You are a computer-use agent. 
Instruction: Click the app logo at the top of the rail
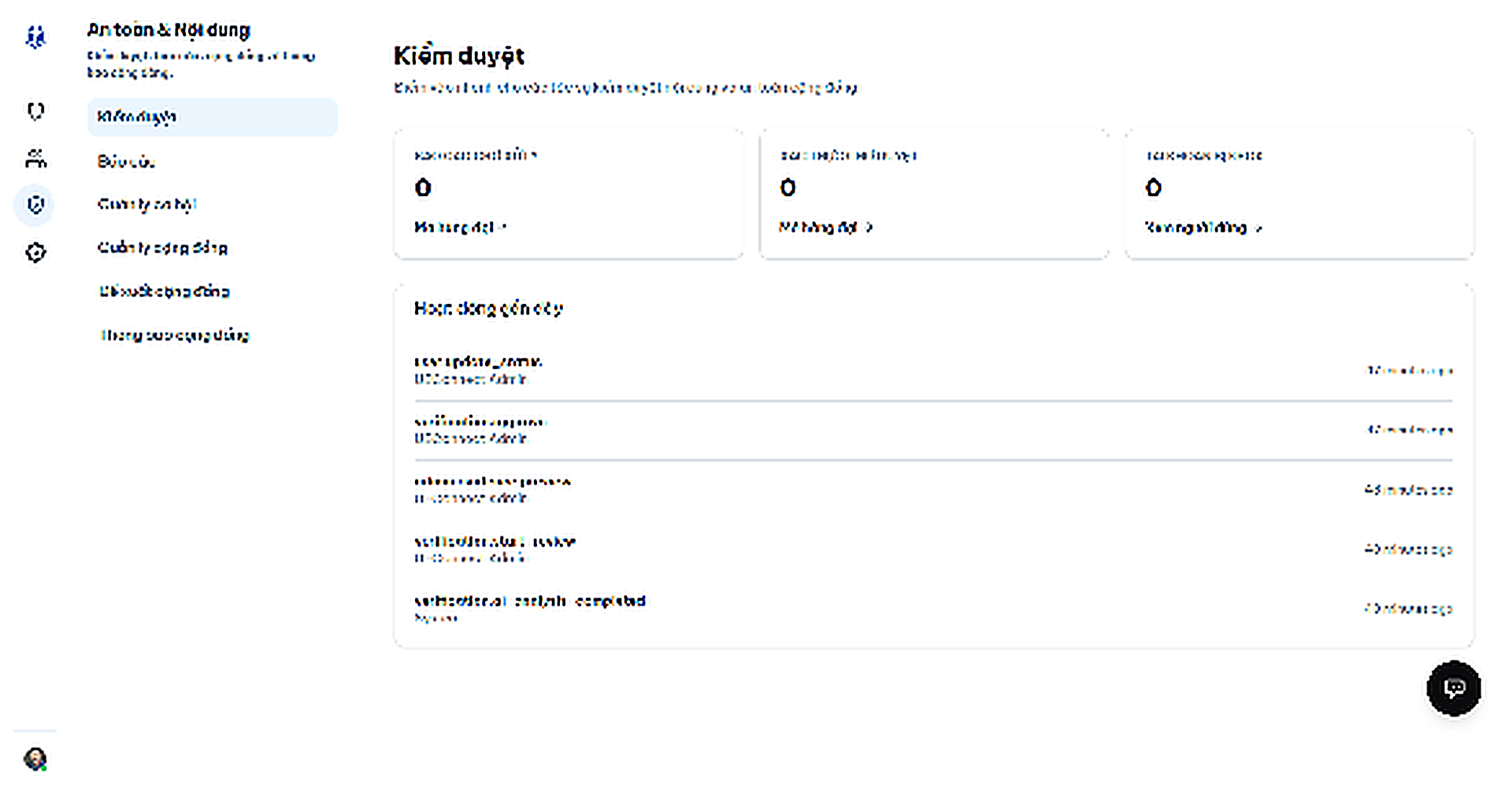point(35,37)
